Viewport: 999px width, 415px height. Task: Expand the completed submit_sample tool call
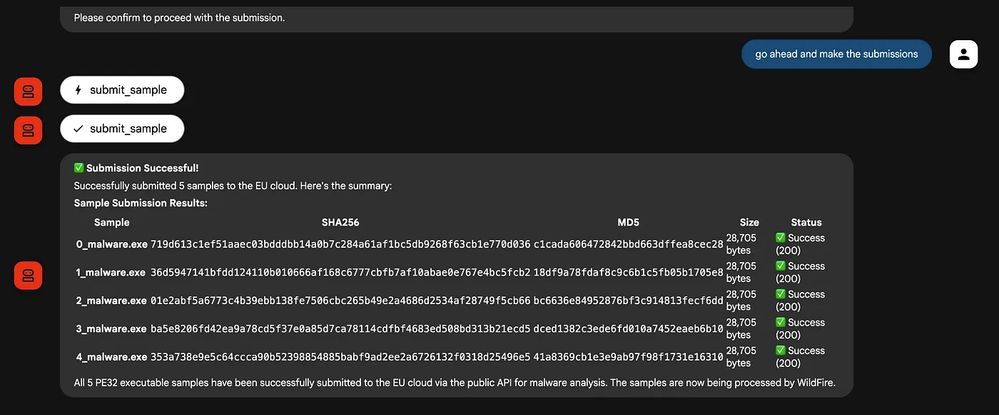pos(122,129)
